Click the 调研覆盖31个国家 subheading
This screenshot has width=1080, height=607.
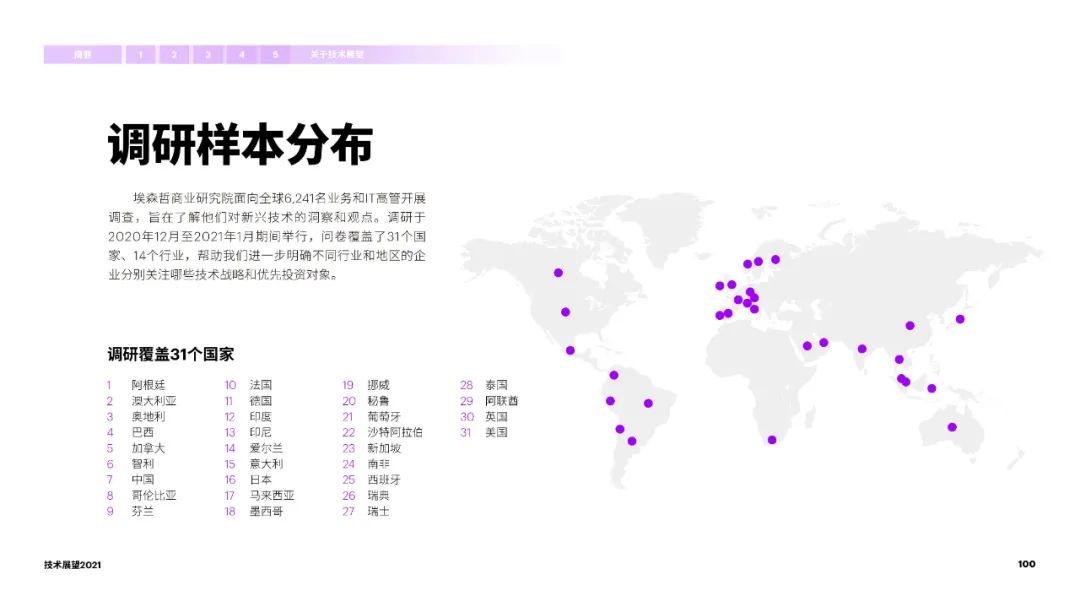pyautogui.click(x=171, y=354)
